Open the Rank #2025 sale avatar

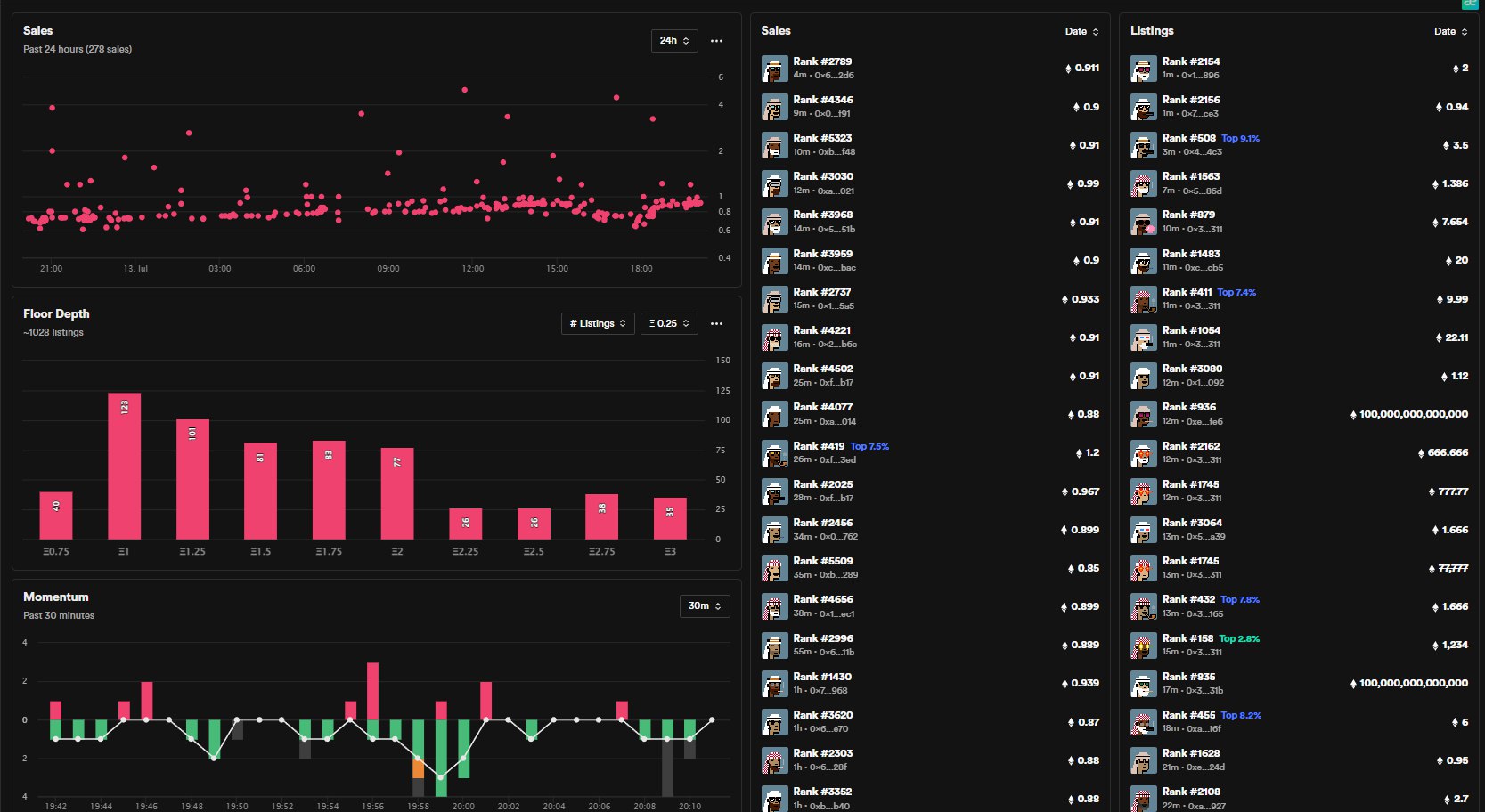point(775,491)
